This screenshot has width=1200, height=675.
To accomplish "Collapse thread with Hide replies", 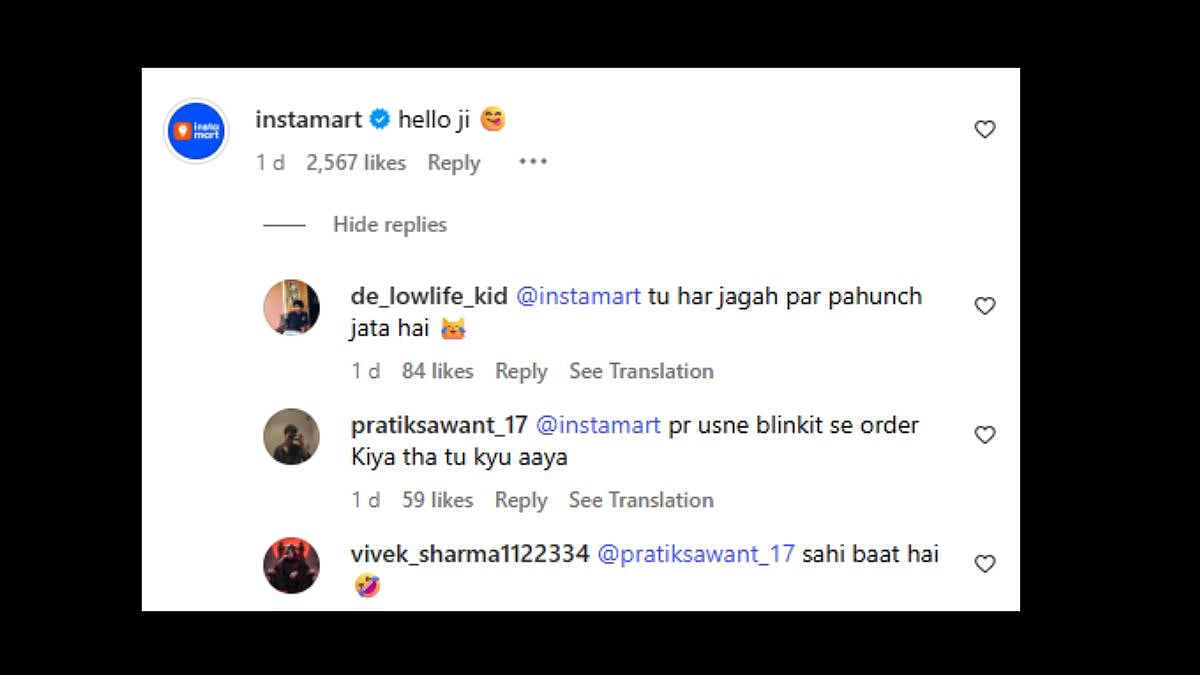I will point(389,224).
